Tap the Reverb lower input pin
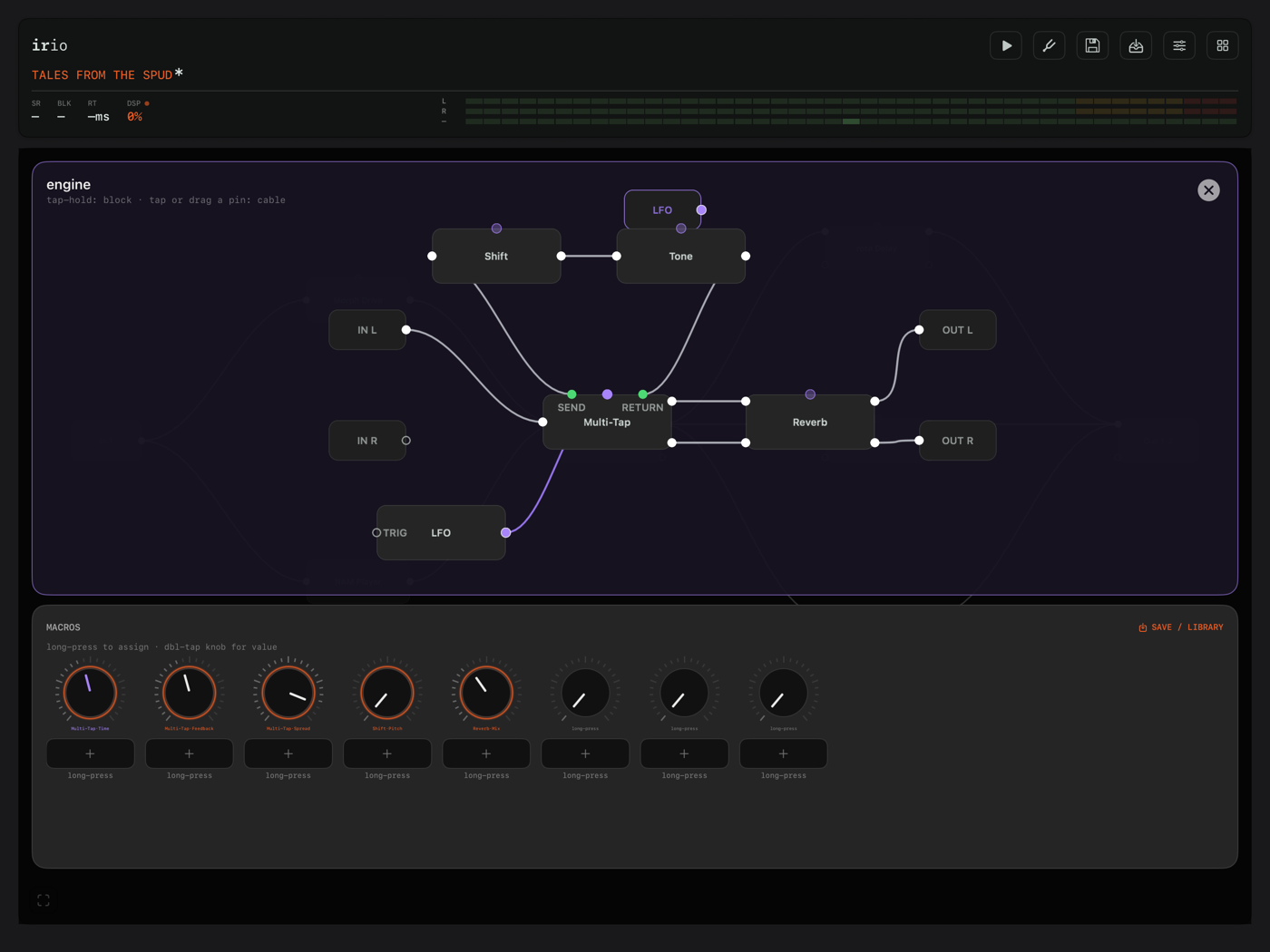 [x=746, y=443]
